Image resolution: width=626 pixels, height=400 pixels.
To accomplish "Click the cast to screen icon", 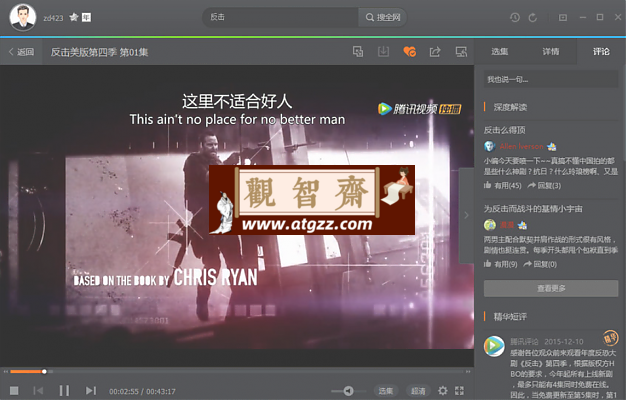I will point(461,51).
